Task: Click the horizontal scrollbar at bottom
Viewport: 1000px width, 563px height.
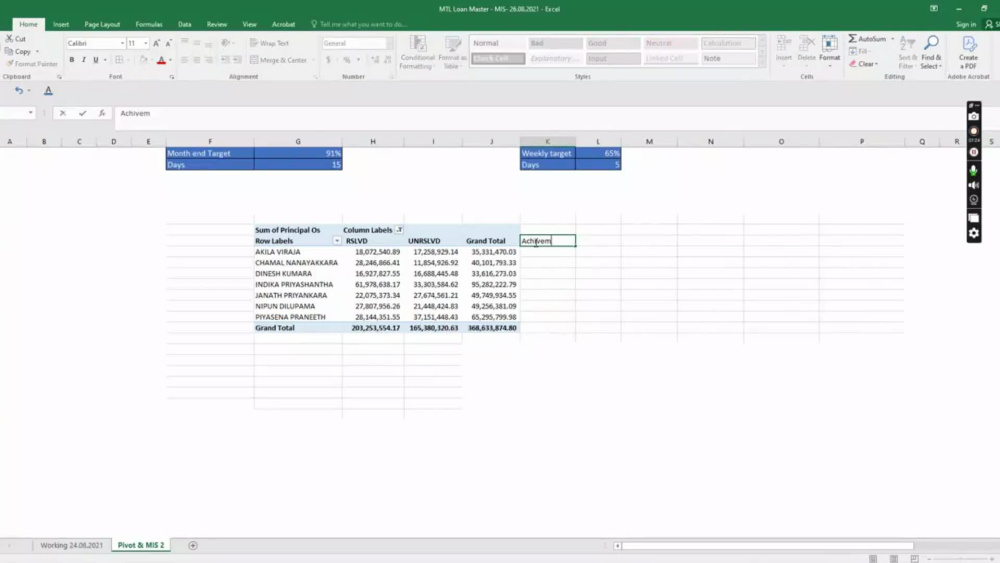Action: pos(767,546)
